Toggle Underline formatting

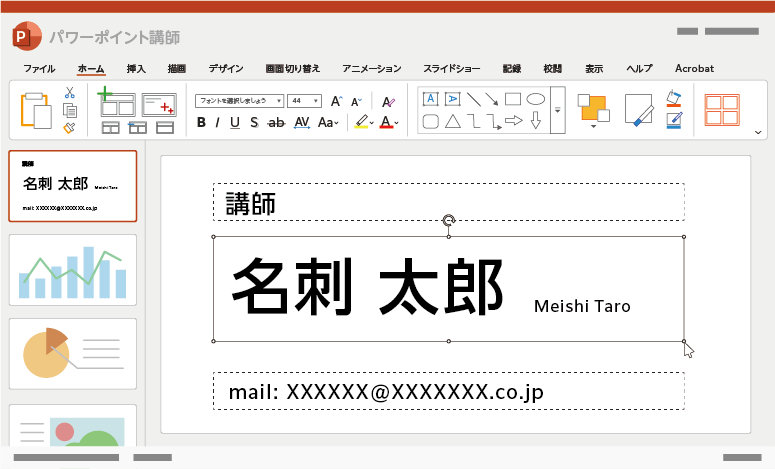[x=235, y=123]
